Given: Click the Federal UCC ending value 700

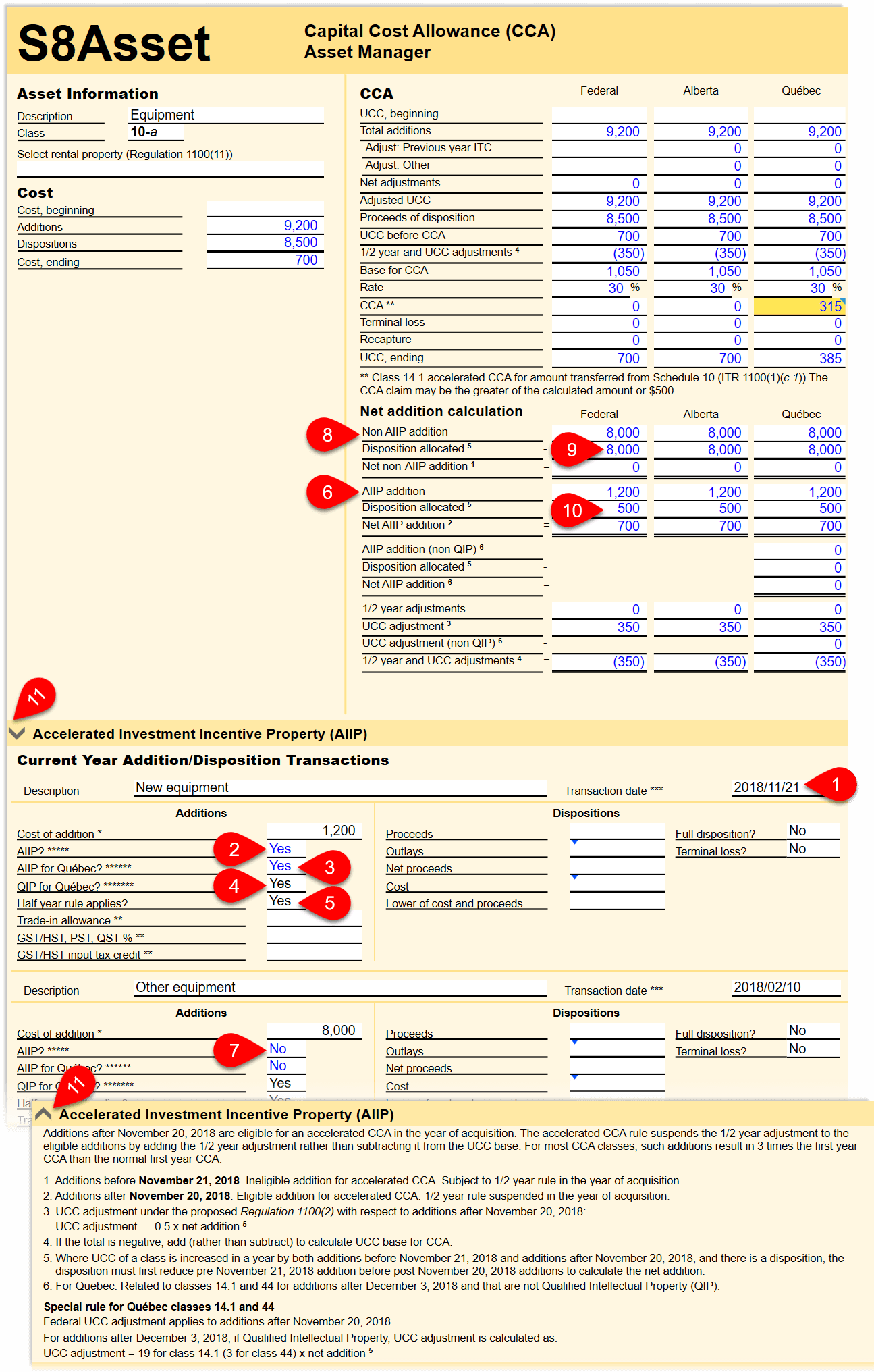Looking at the screenshot, I should coord(599,359).
